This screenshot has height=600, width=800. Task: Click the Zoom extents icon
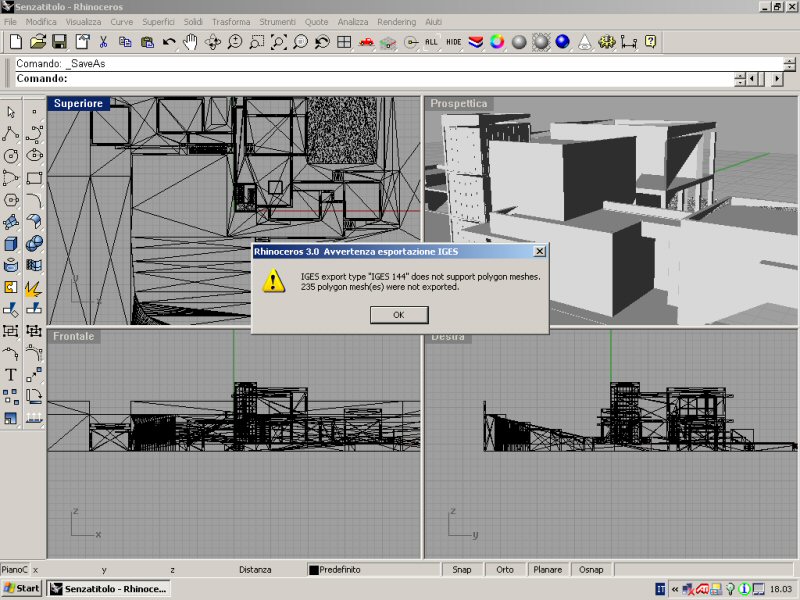click(279, 42)
